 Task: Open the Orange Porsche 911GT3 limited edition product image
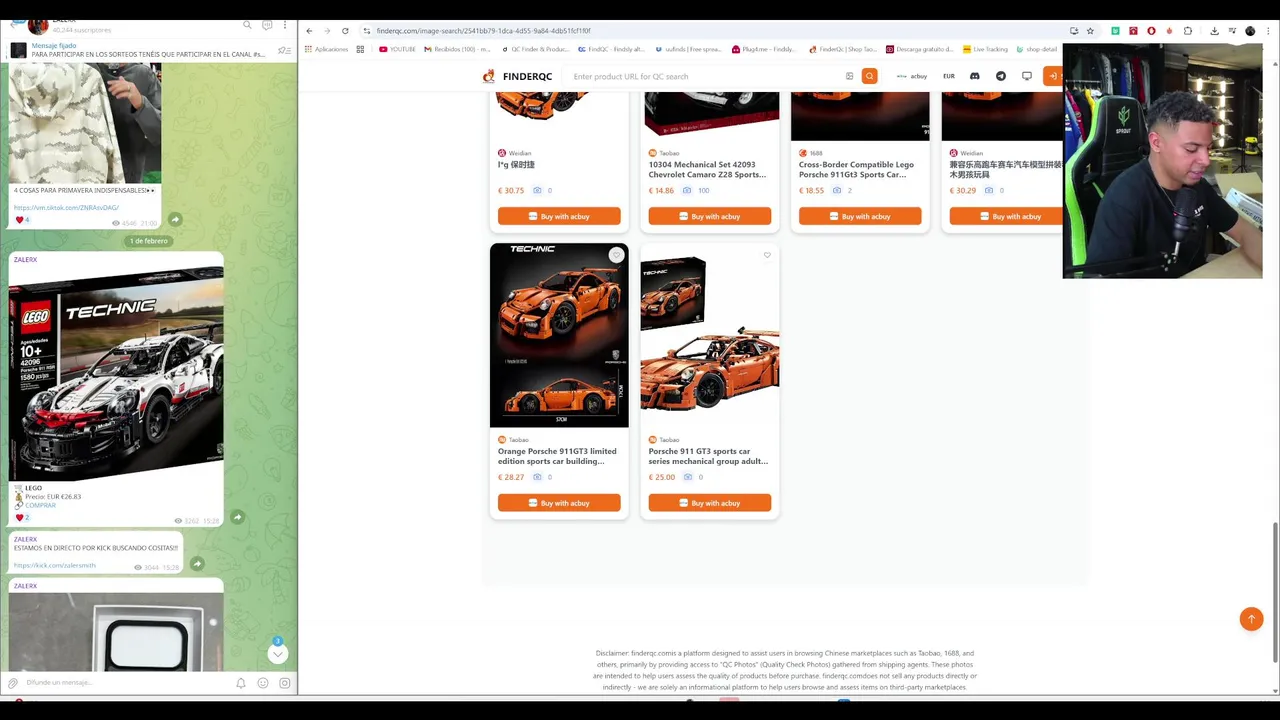(559, 335)
